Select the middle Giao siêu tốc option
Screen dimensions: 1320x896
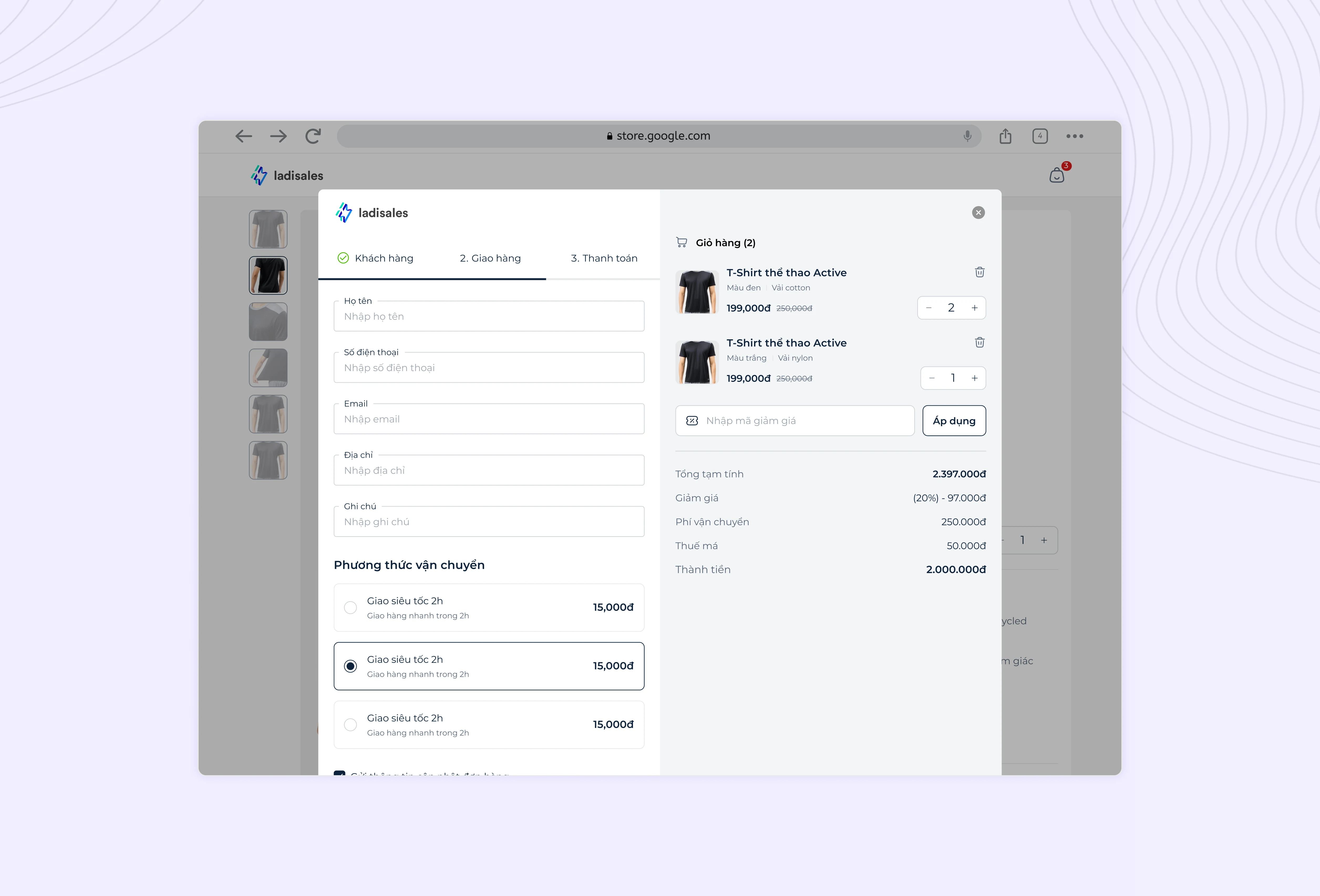(350, 666)
